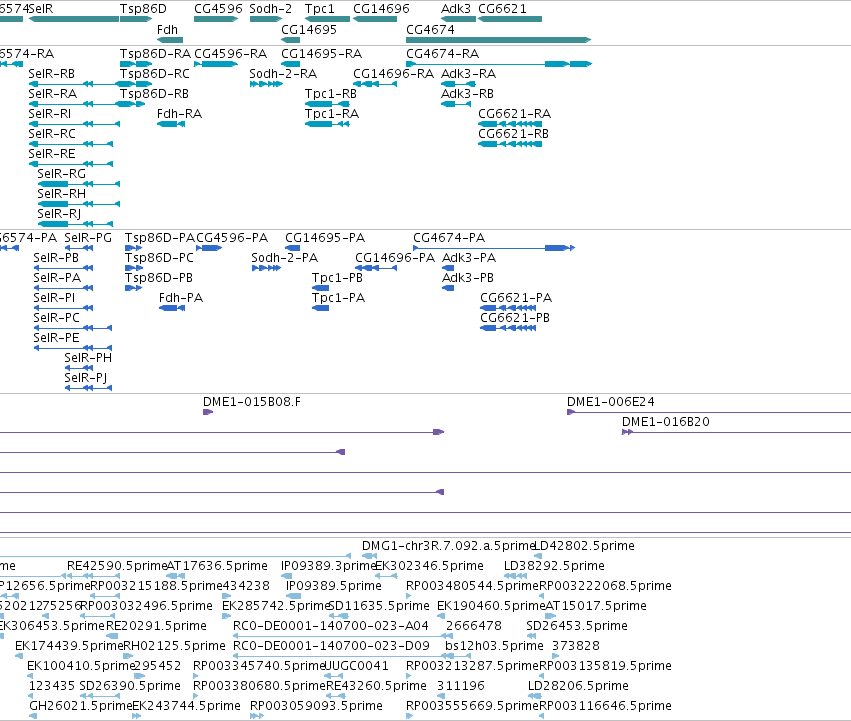Select EST GH26021.5prime
This screenshot has width=851, height=721.
point(80,706)
